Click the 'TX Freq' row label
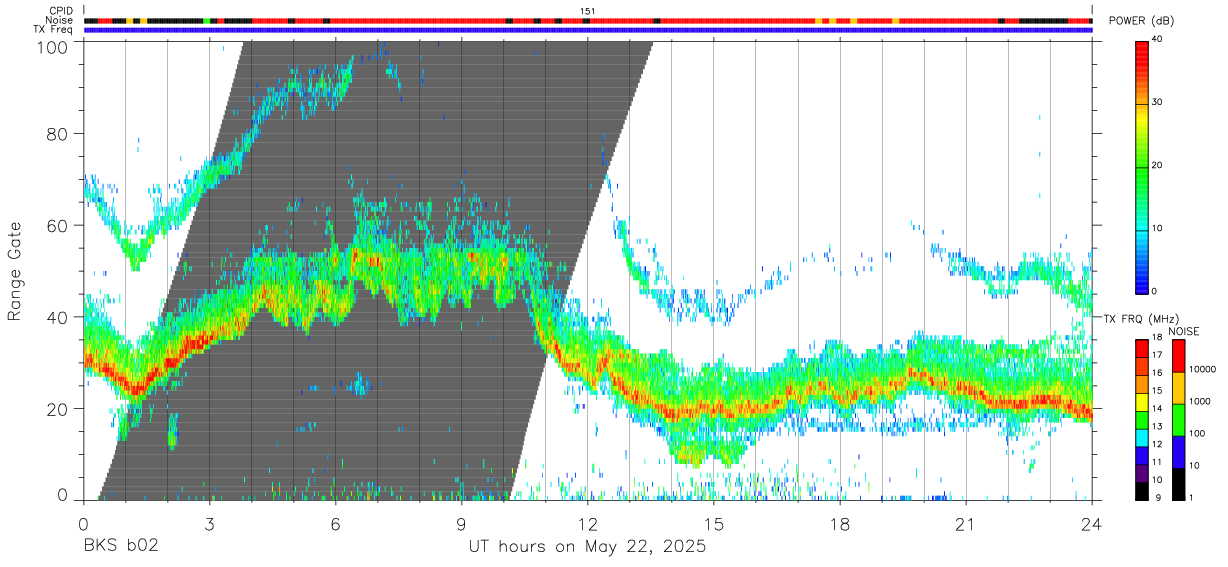 pyautogui.click(x=53, y=30)
